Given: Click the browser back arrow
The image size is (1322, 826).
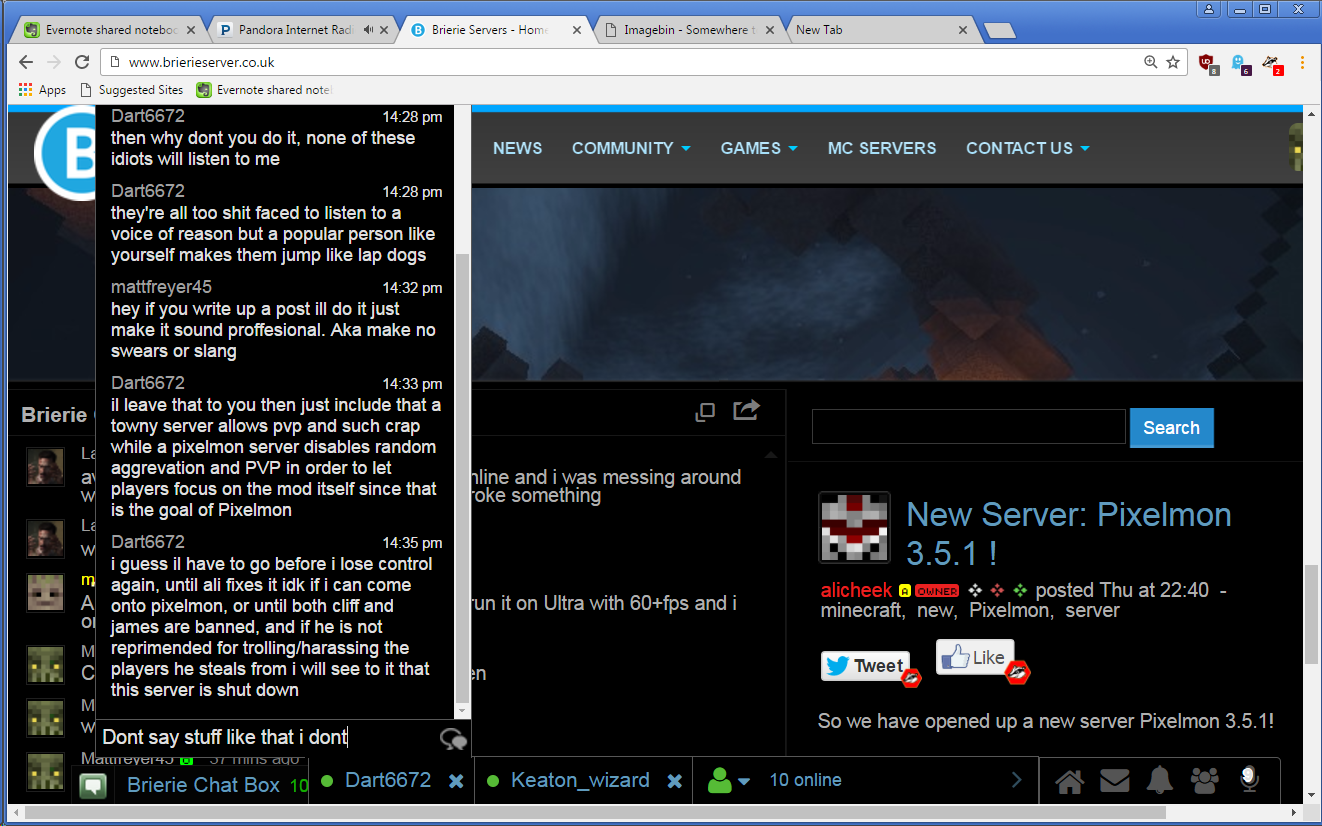Looking at the screenshot, I should [27, 62].
